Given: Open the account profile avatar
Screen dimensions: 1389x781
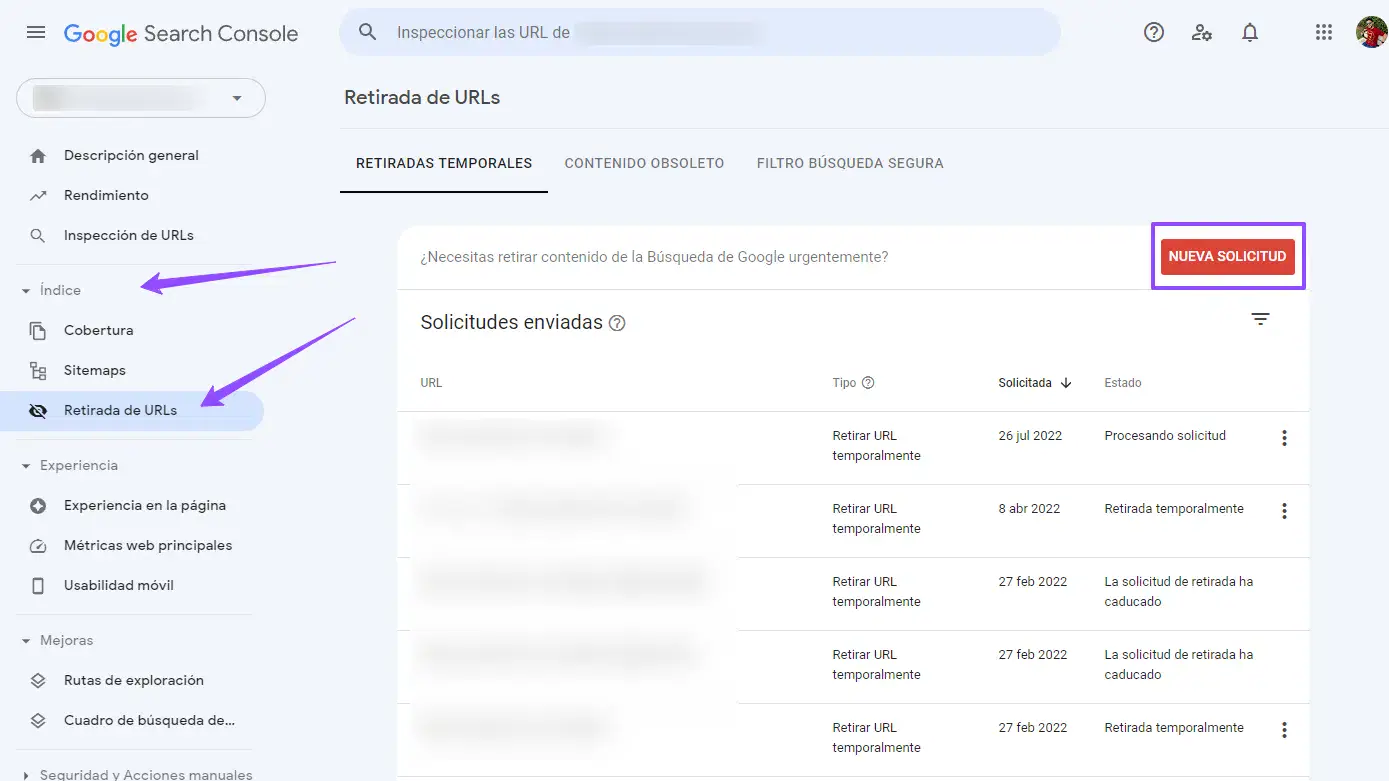Looking at the screenshot, I should point(1372,32).
